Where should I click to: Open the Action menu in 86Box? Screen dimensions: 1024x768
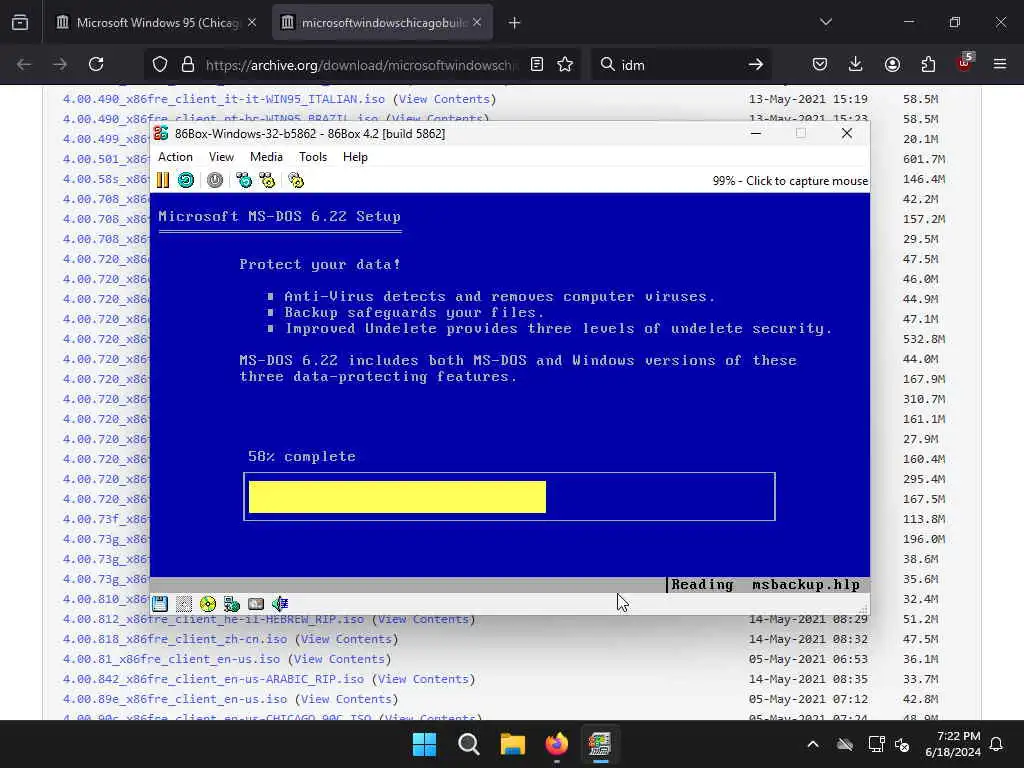pyautogui.click(x=175, y=157)
